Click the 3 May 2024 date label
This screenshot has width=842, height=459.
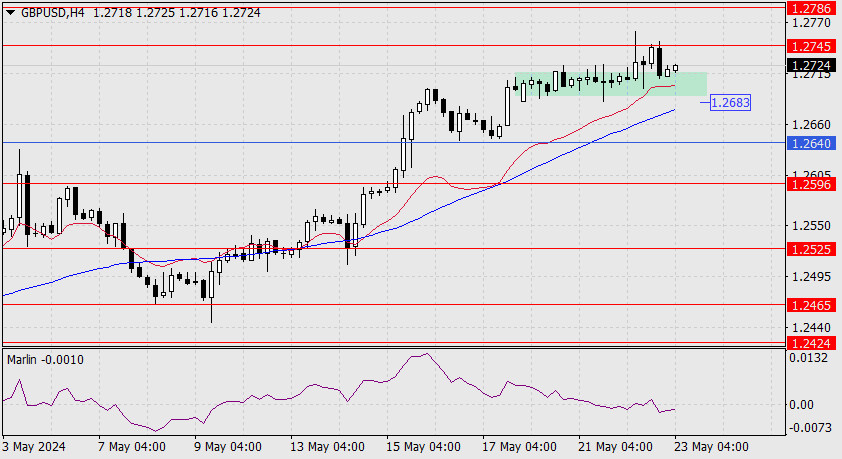point(34,447)
